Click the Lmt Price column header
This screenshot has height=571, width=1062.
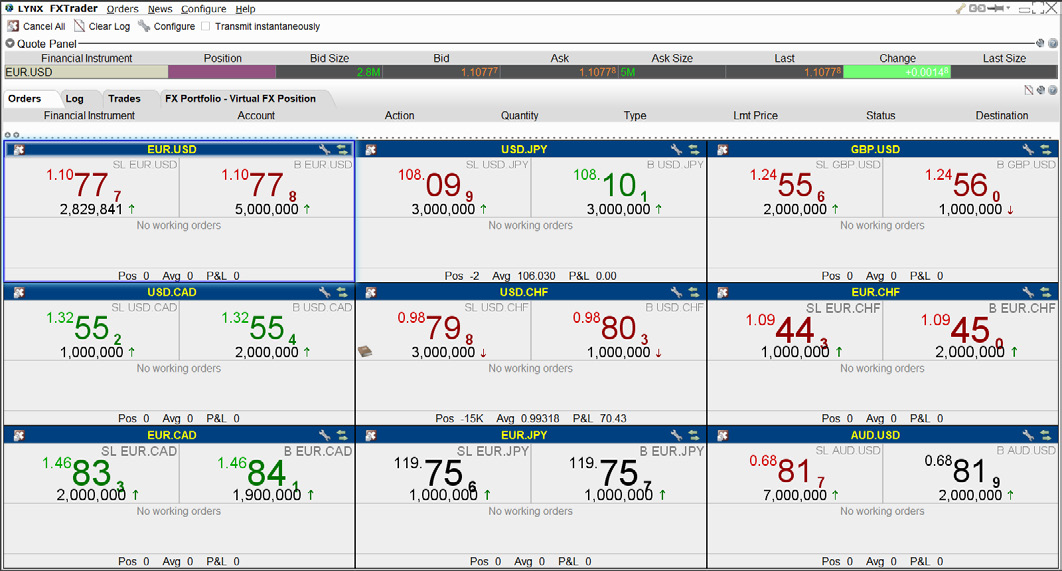755,115
